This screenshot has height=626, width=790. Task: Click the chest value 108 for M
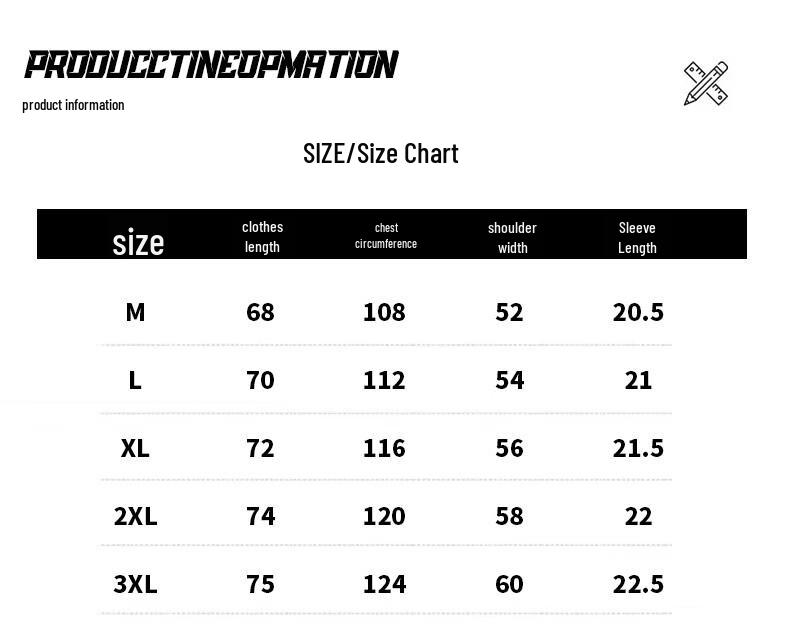pyautogui.click(x=384, y=312)
